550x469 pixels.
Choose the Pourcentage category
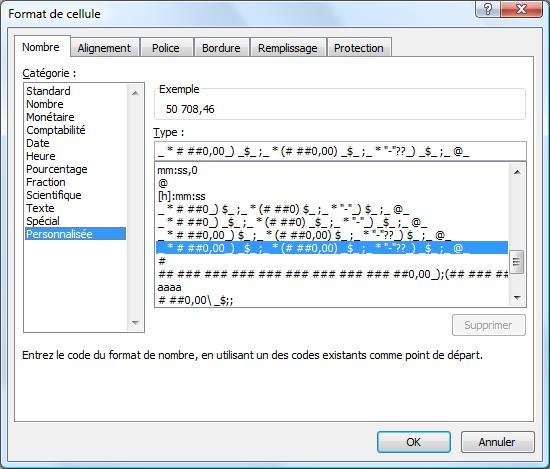[x=57, y=169]
